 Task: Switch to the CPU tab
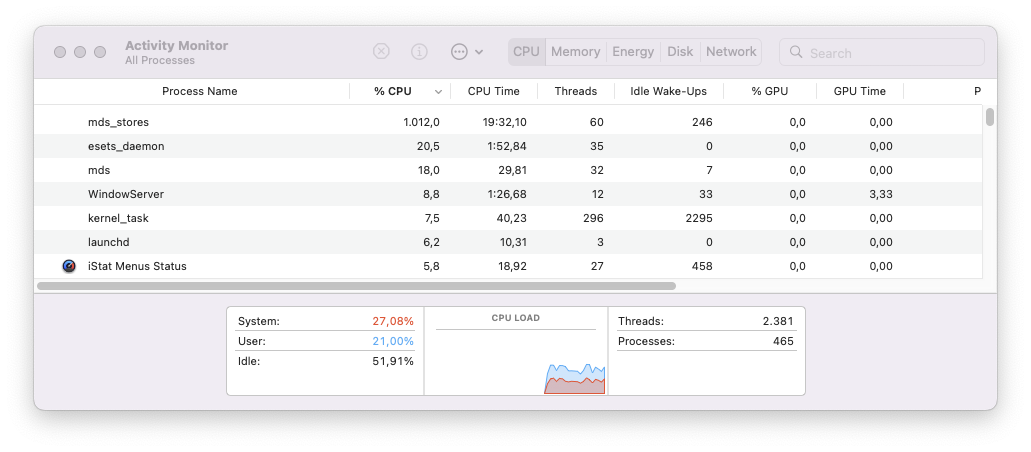tap(526, 52)
